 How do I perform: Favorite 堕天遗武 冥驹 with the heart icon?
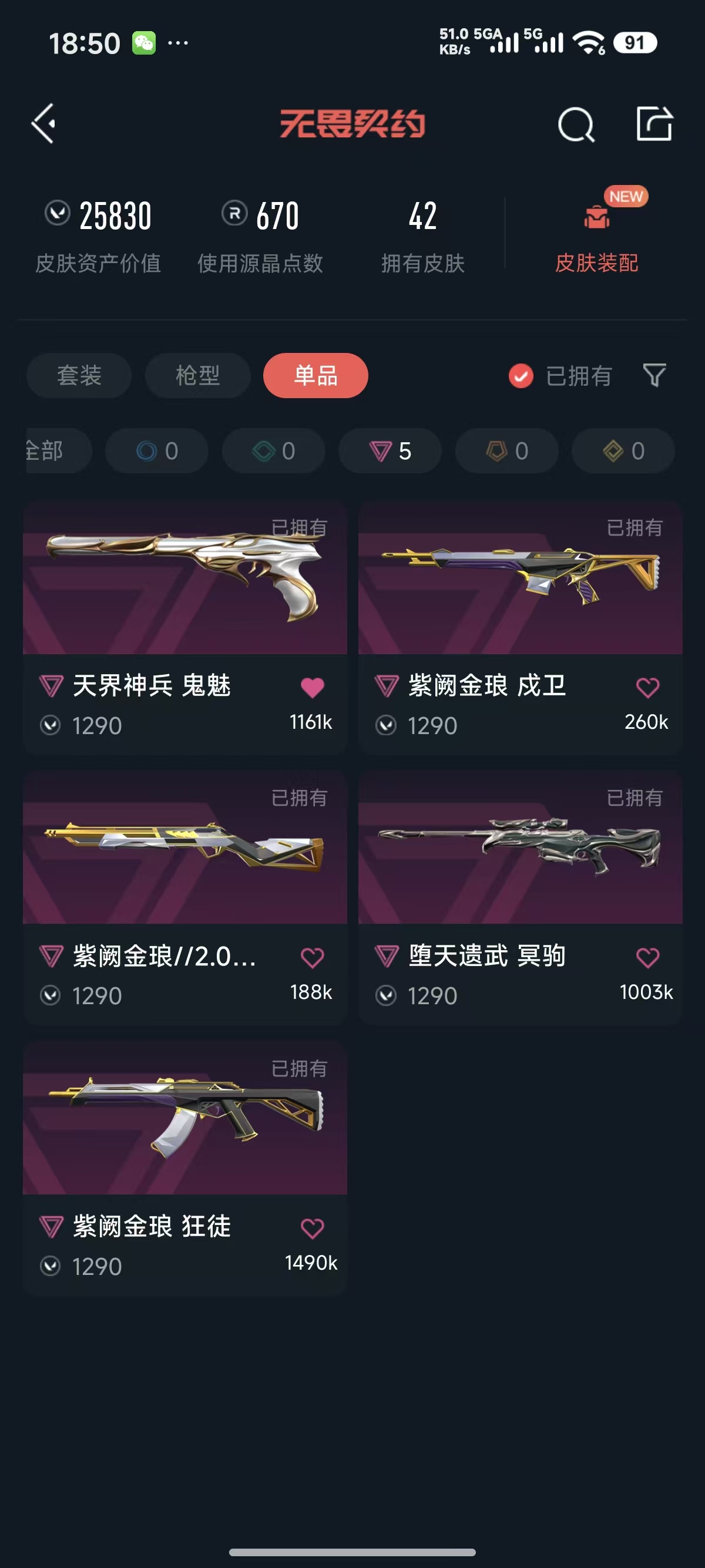point(647,958)
